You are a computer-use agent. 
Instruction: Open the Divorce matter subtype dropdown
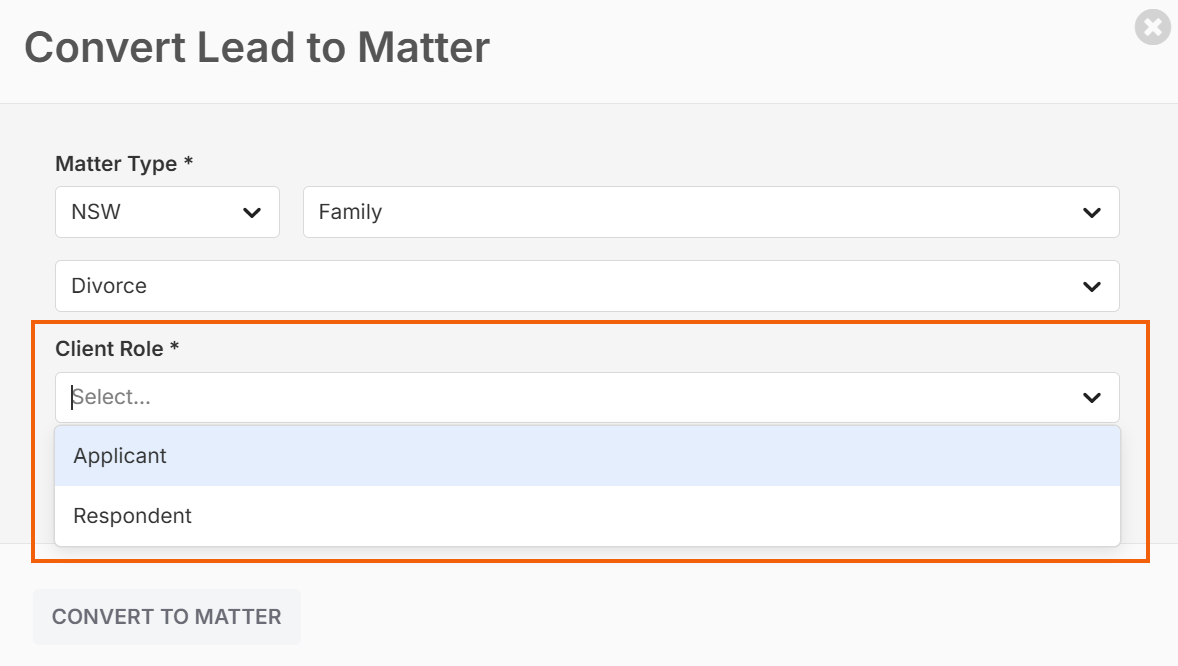[x=587, y=286]
